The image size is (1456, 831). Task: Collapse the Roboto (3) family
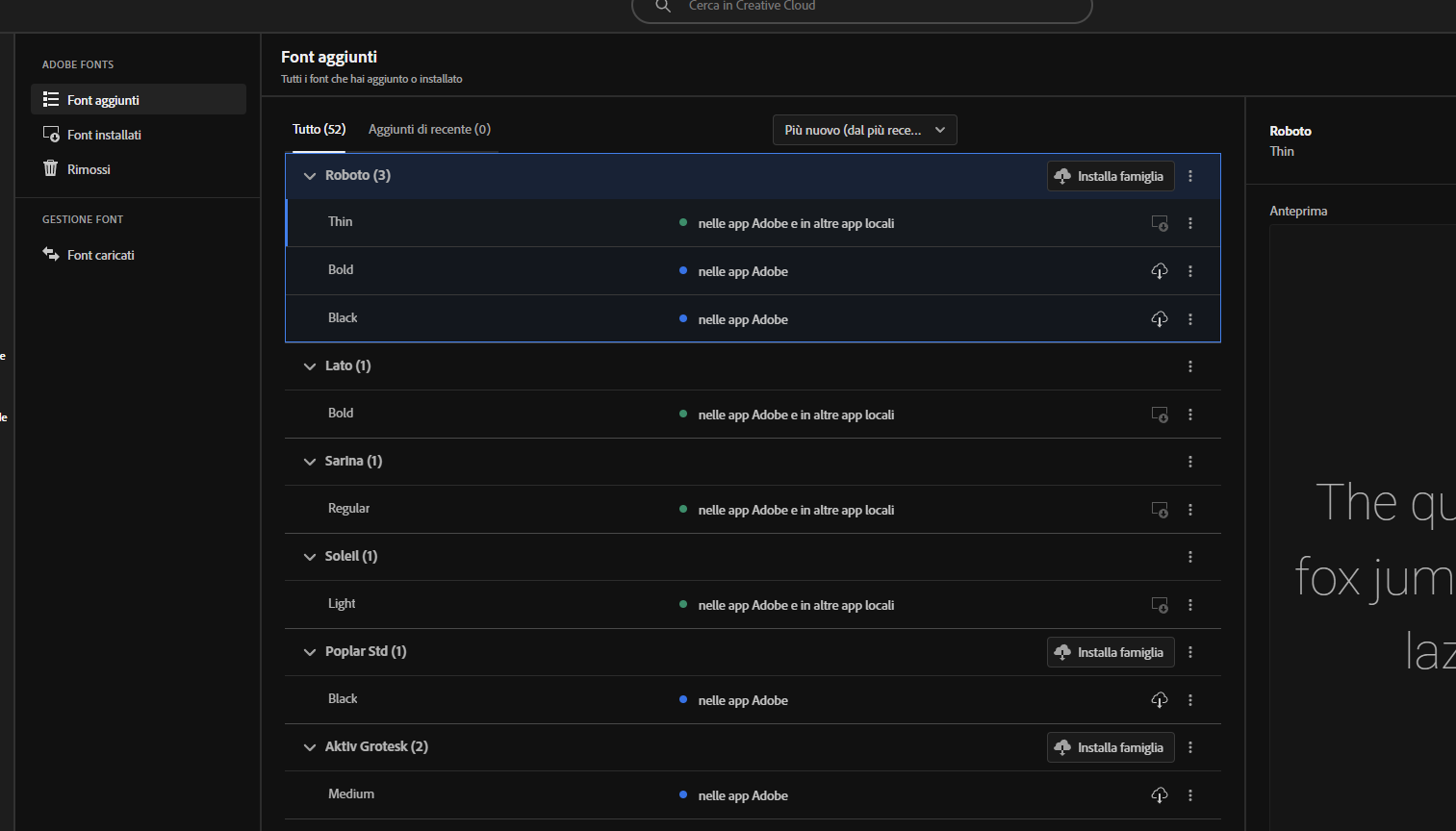(x=310, y=176)
